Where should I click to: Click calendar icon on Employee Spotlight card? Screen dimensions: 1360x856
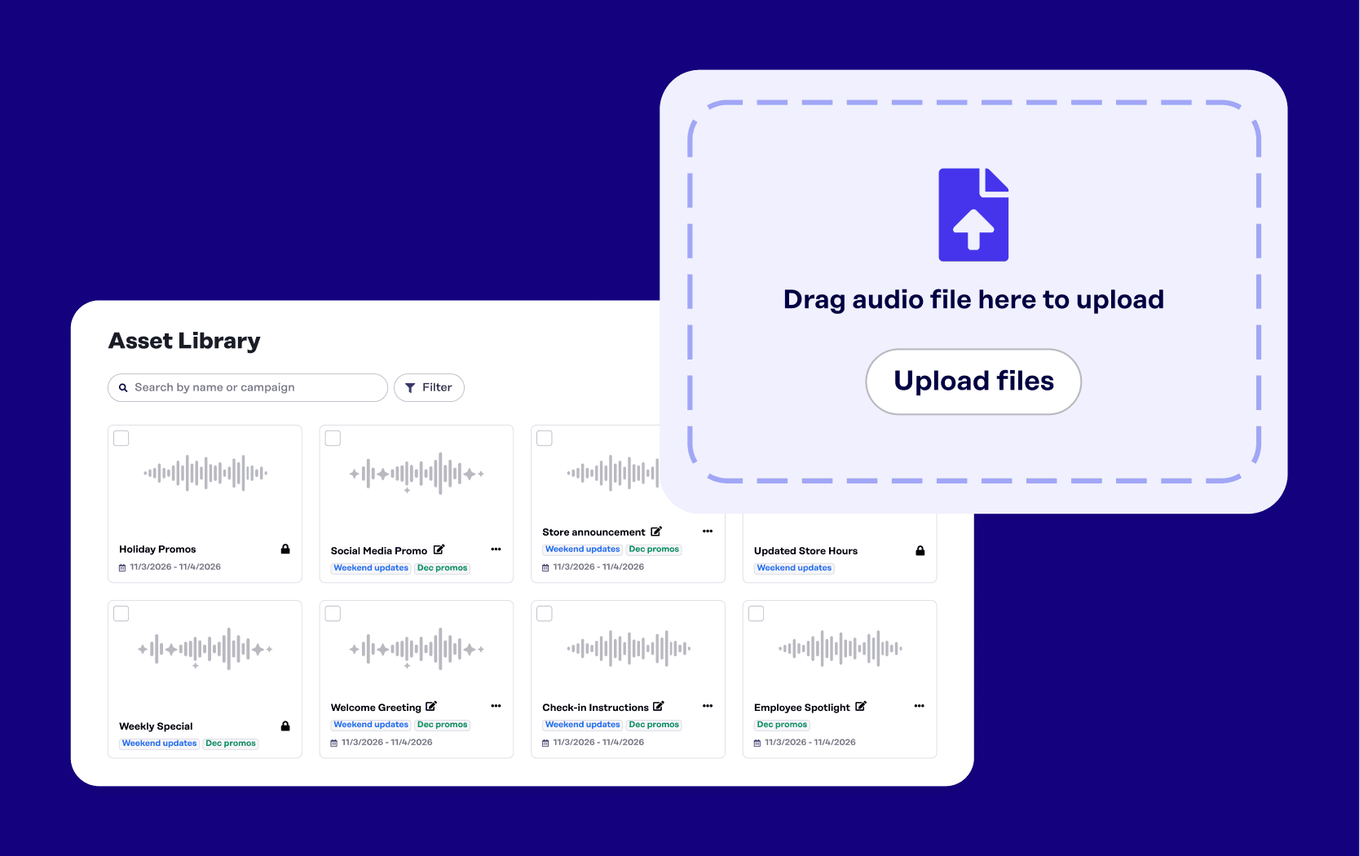coord(758,743)
